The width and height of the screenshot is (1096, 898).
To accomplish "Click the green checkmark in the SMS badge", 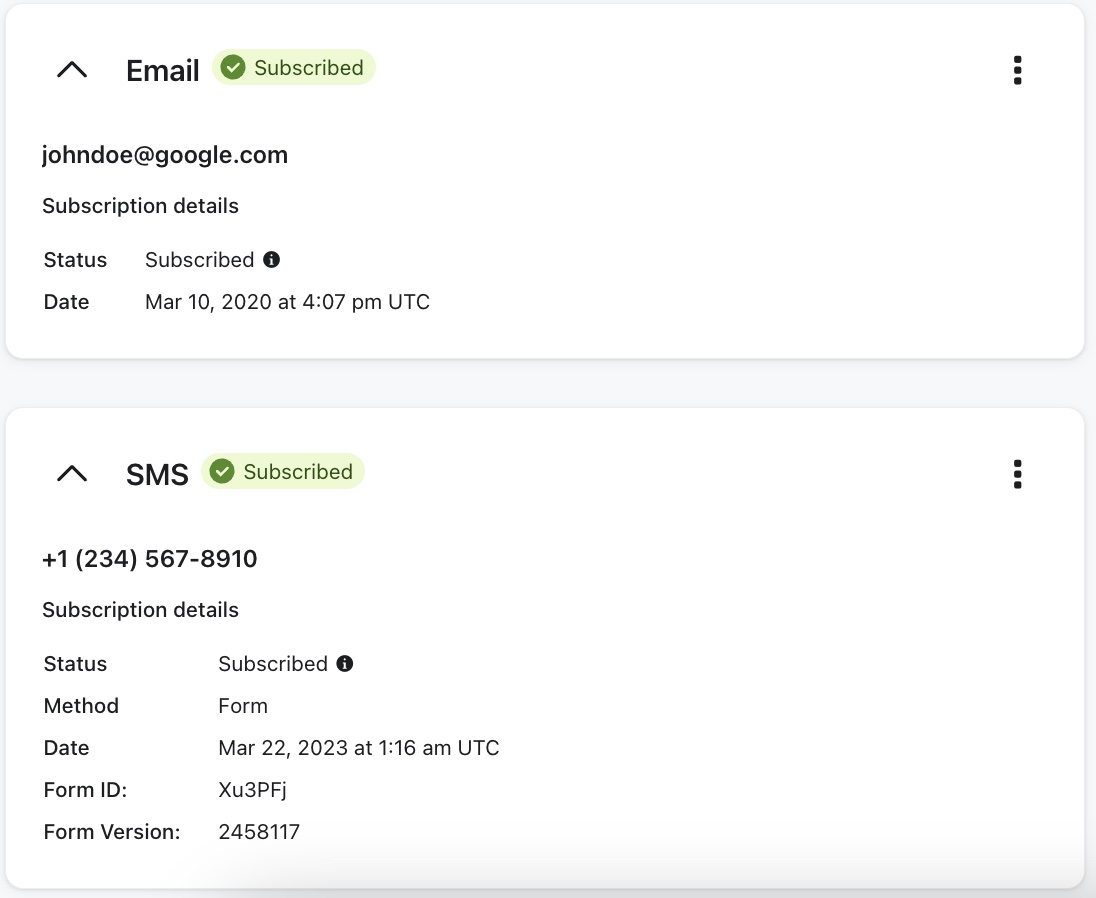I will click(x=221, y=471).
